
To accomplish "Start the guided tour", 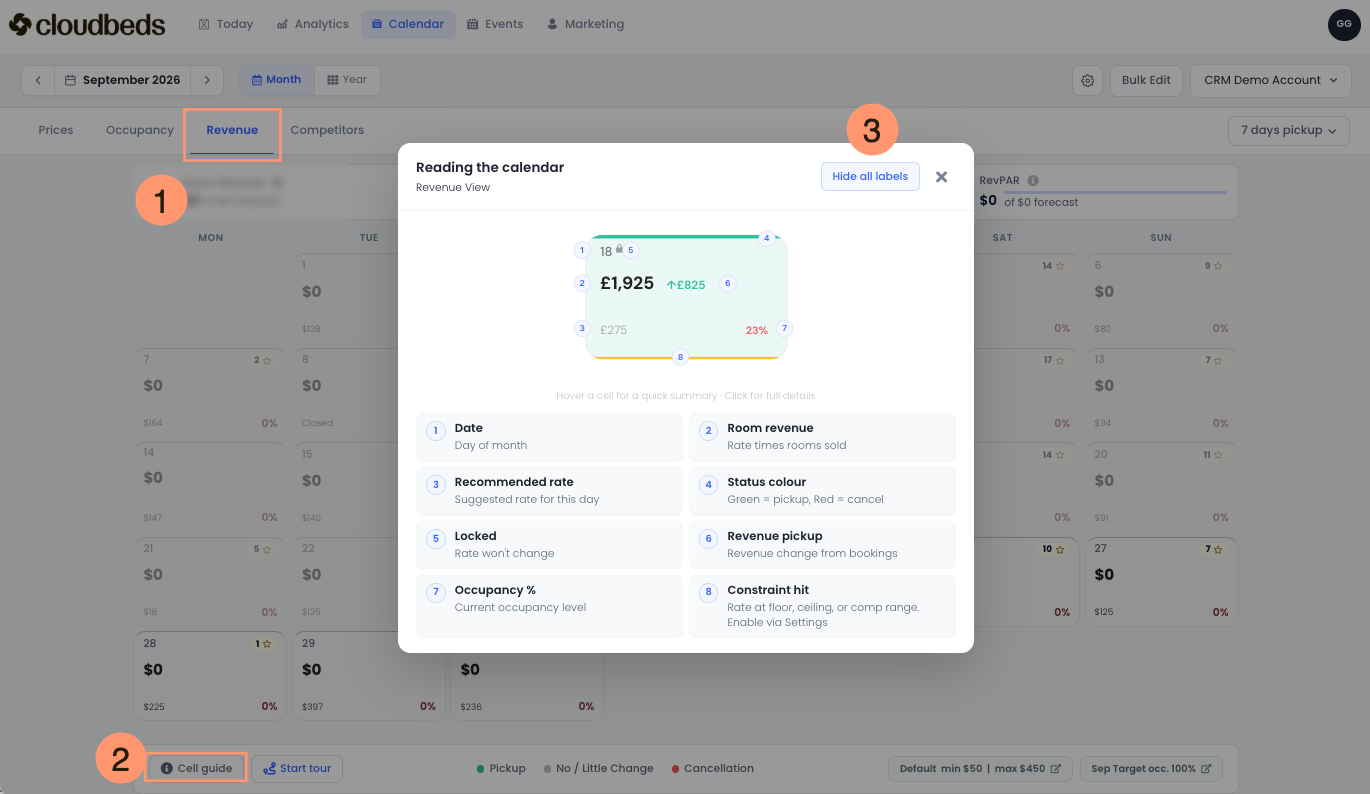I will click(297, 768).
